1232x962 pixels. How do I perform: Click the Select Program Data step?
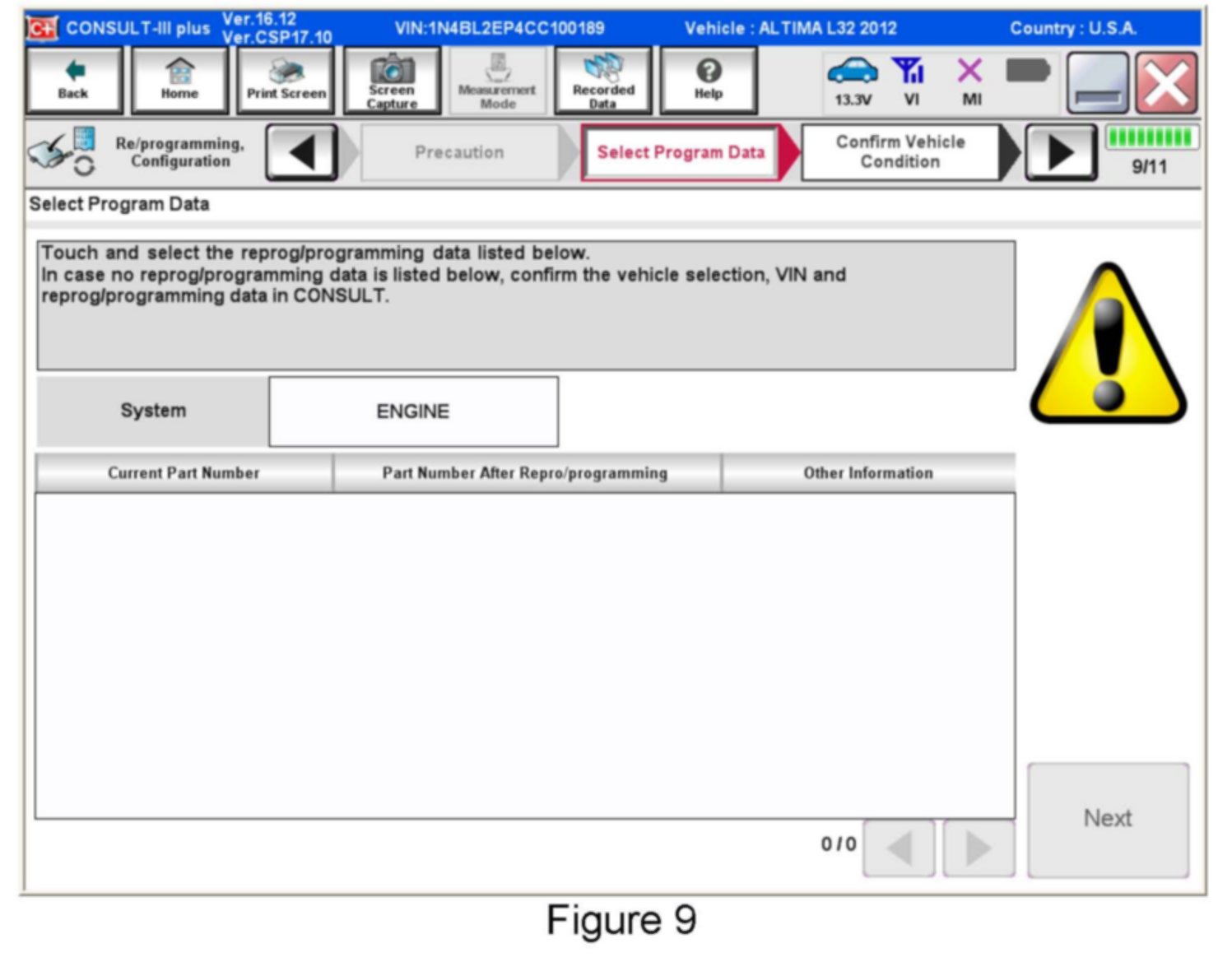click(681, 152)
